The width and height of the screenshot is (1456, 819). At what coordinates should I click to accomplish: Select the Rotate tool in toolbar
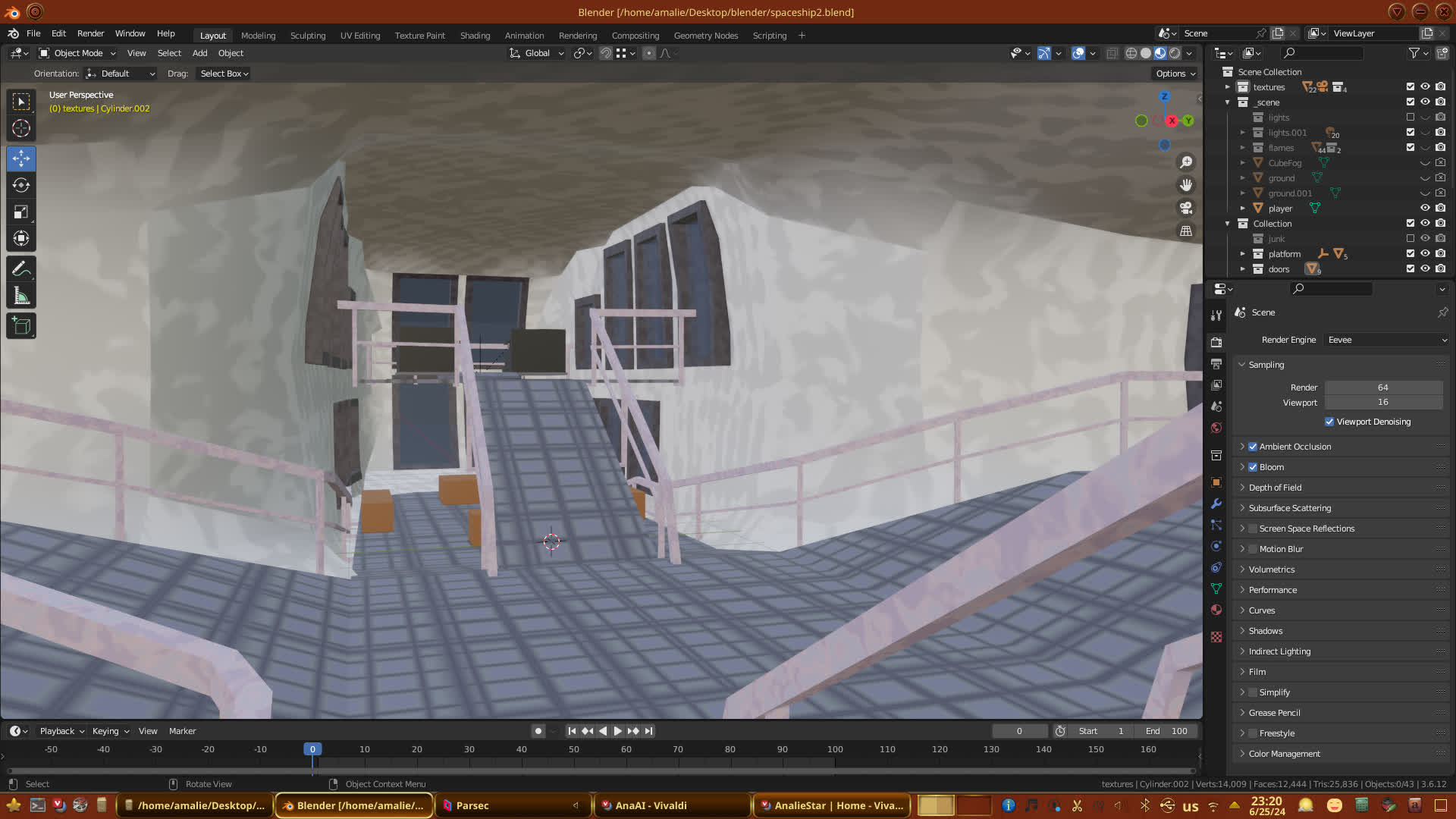coord(21,186)
